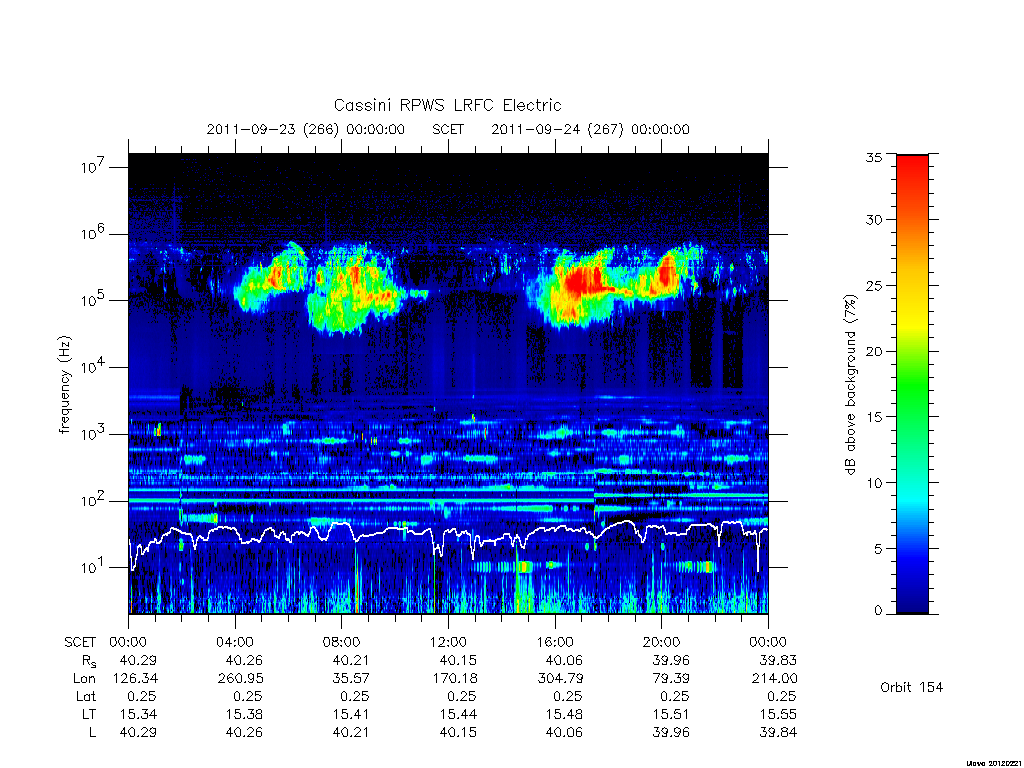Click the title 'Cassini RPWS LRFC Electric'
1024x768 pixels.
(447, 105)
